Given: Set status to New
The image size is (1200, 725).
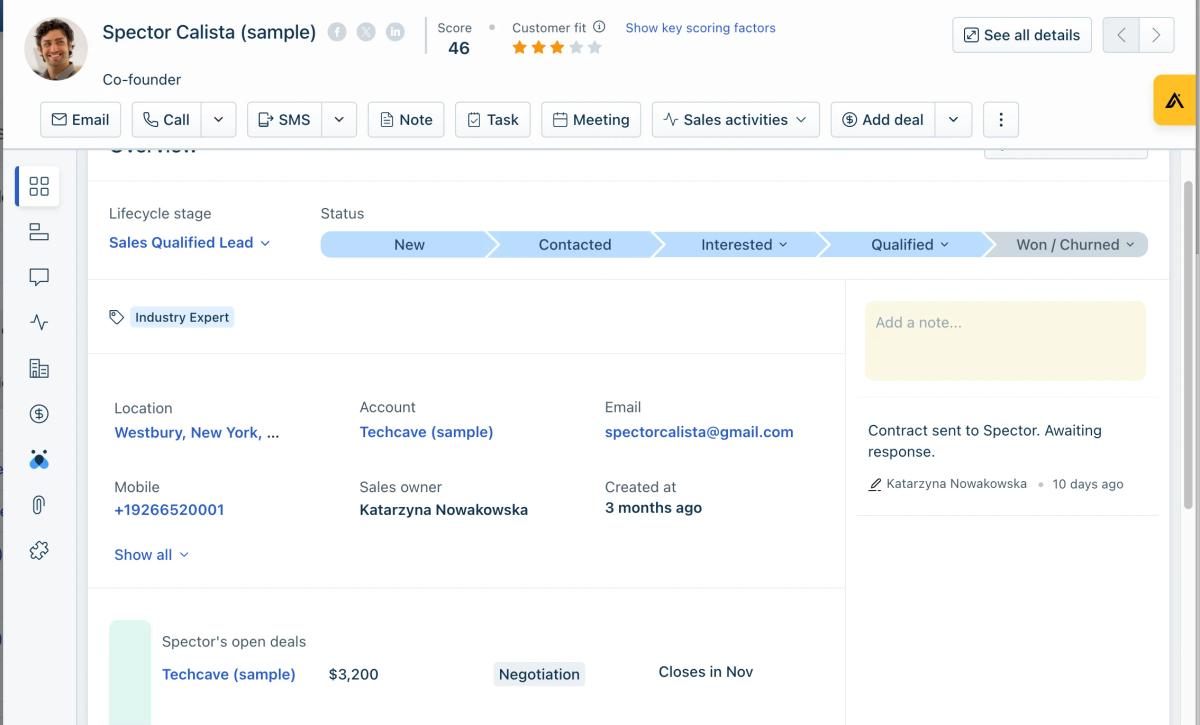Looking at the screenshot, I should [409, 244].
